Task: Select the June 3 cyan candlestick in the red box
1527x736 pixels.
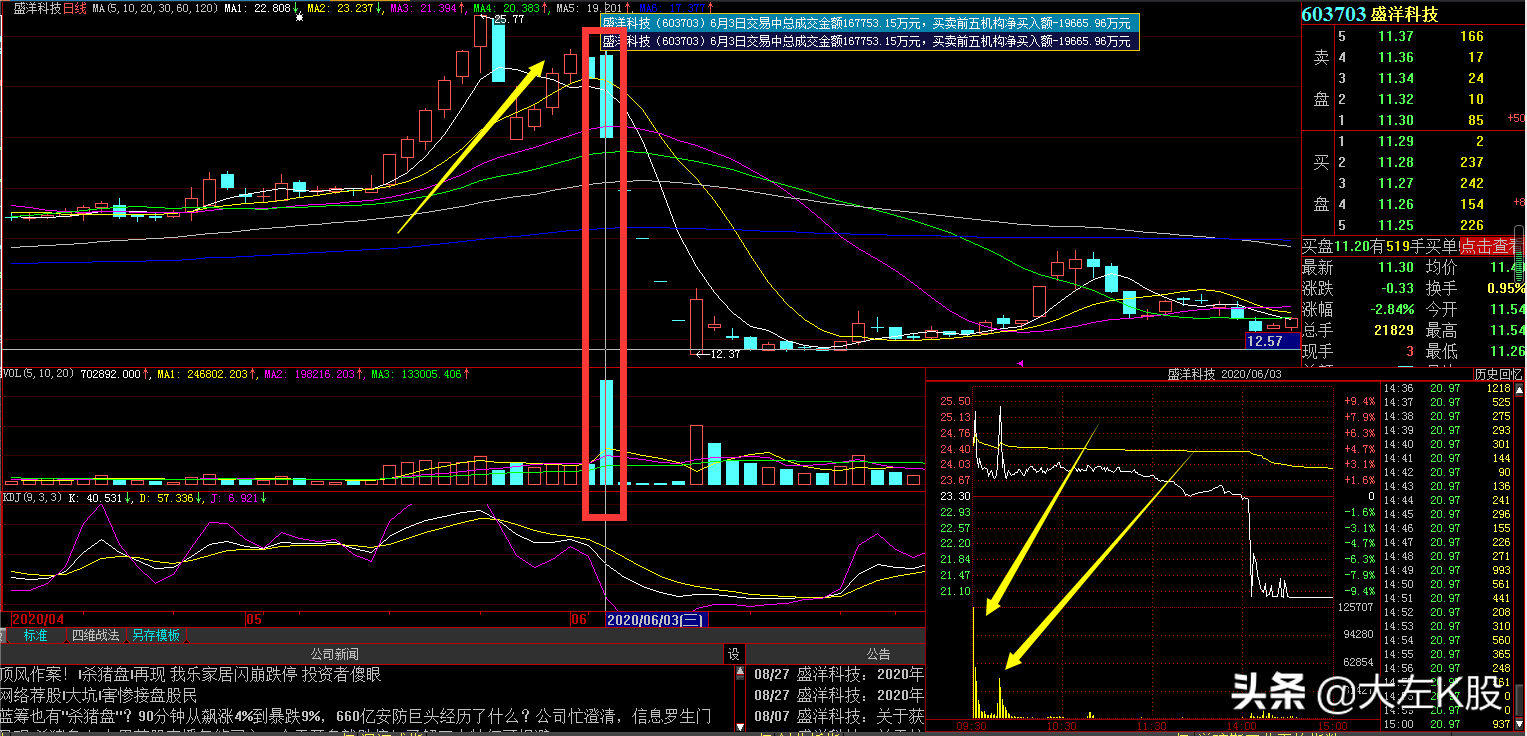Action: [606, 96]
